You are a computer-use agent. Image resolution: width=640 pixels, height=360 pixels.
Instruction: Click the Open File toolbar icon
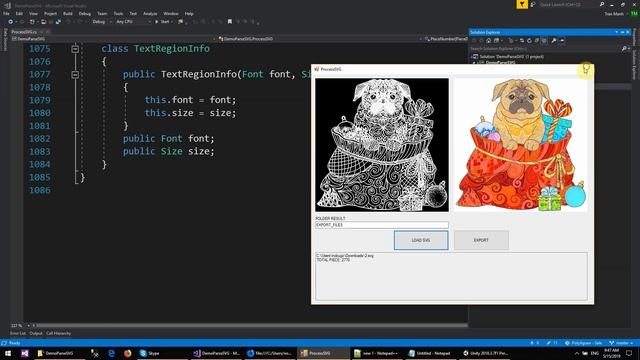43,22
